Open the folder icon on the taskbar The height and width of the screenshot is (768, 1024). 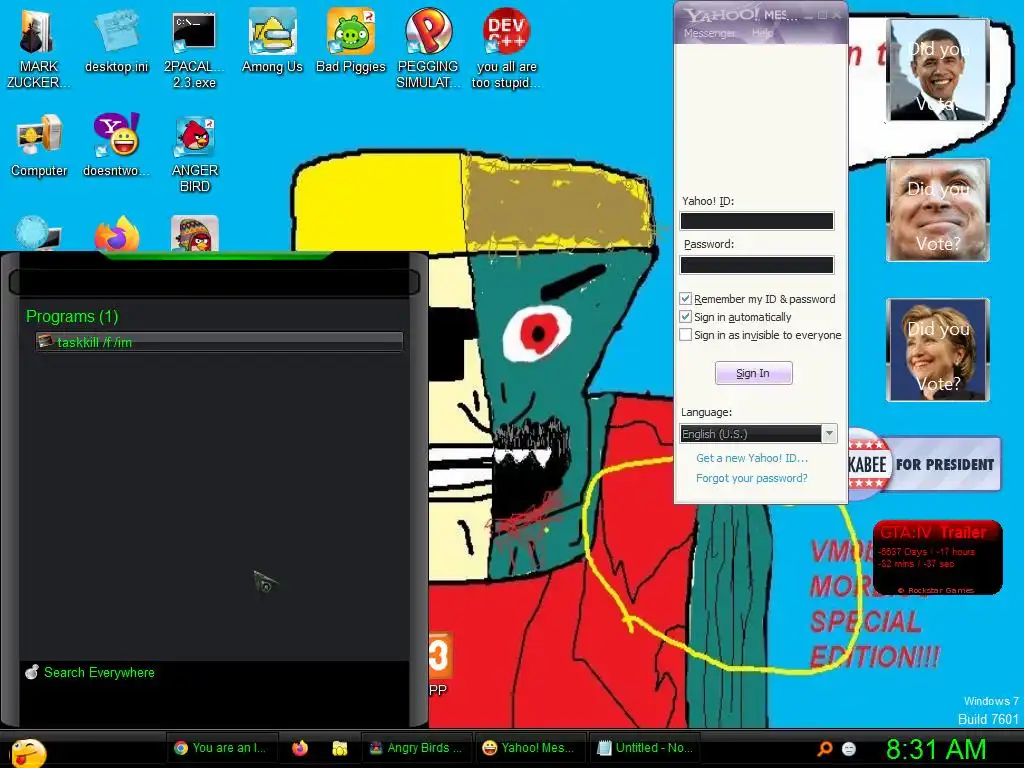coord(339,748)
